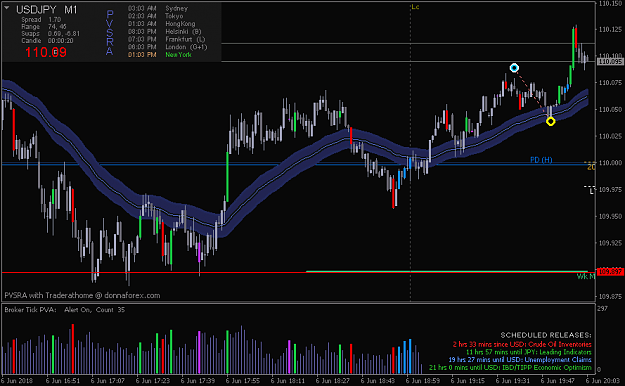The height and width of the screenshot is (386, 625).
Task: Click the USDJPY M1 chart title
Action: point(47,10)
